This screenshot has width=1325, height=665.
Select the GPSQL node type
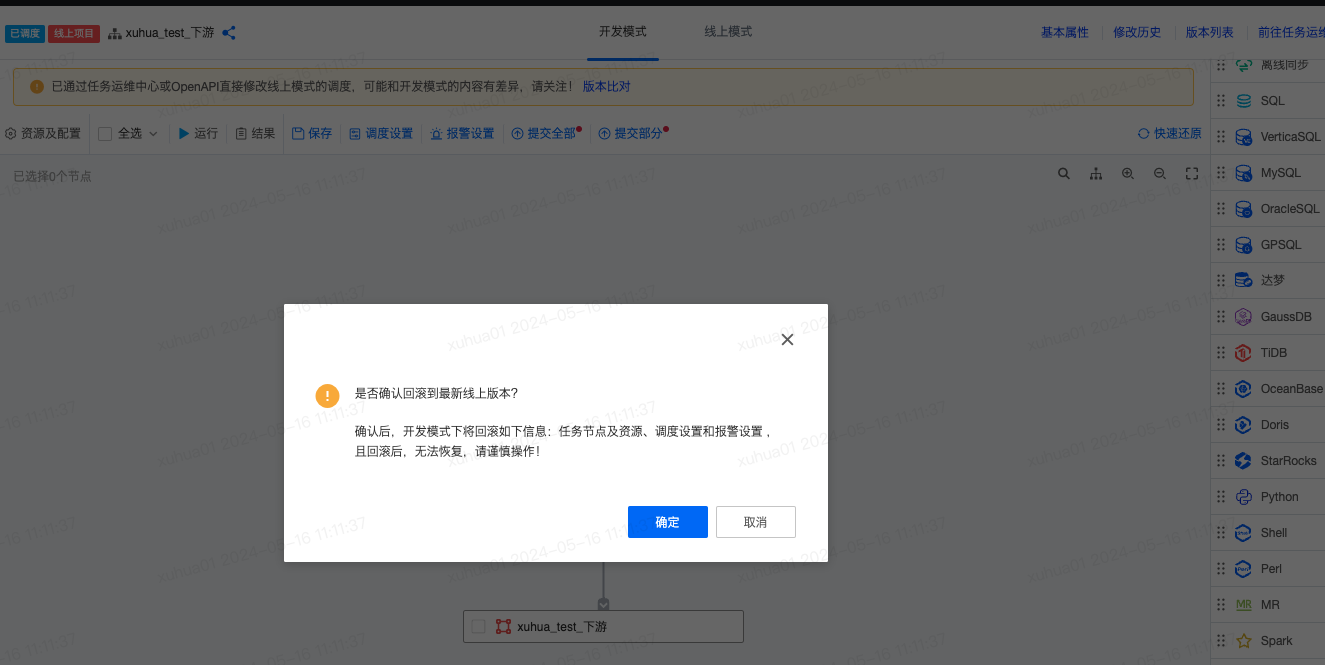[x=1268, y=245]
